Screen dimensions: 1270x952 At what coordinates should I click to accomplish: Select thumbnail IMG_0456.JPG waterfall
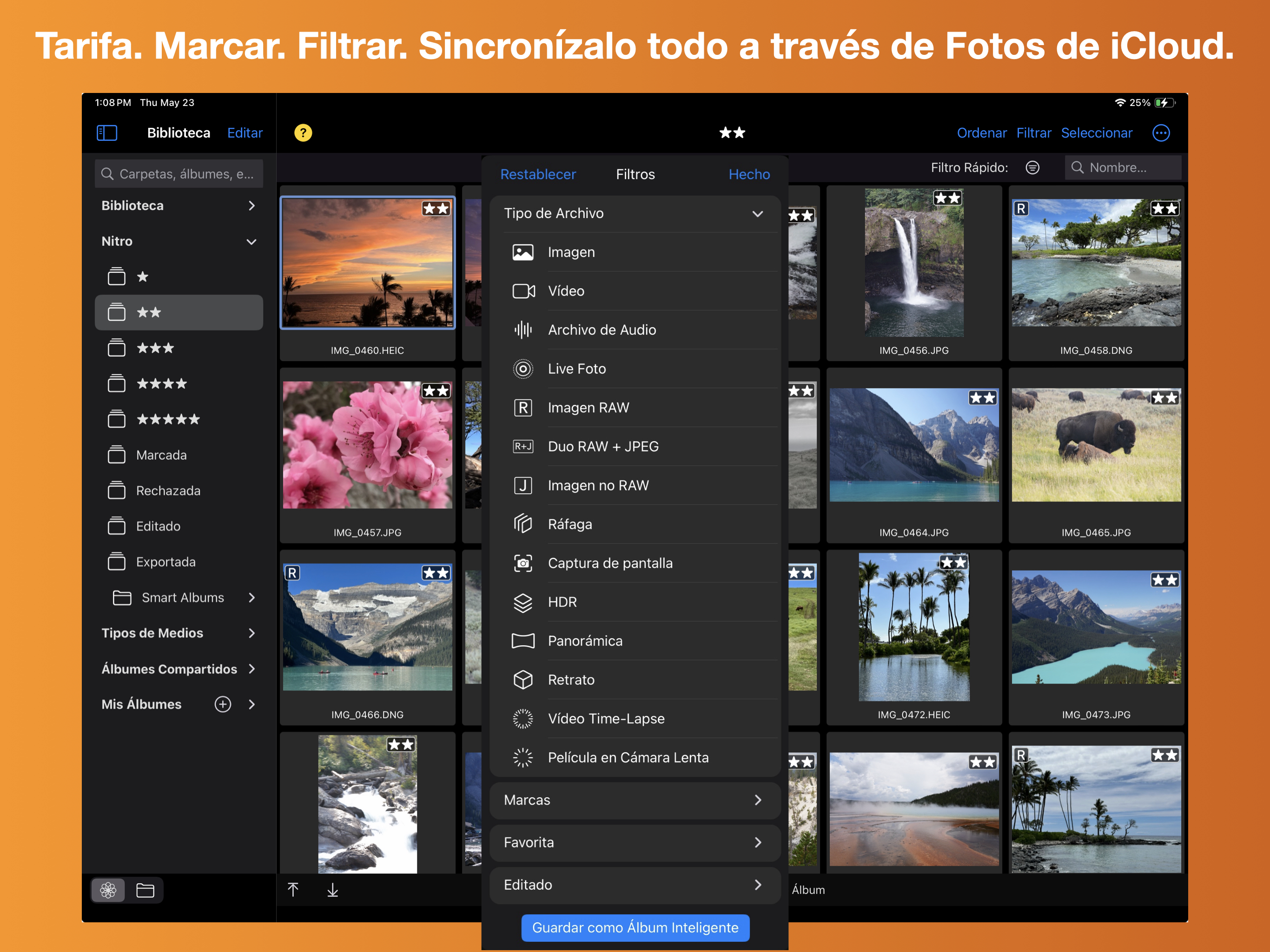(x=914, y=274)
